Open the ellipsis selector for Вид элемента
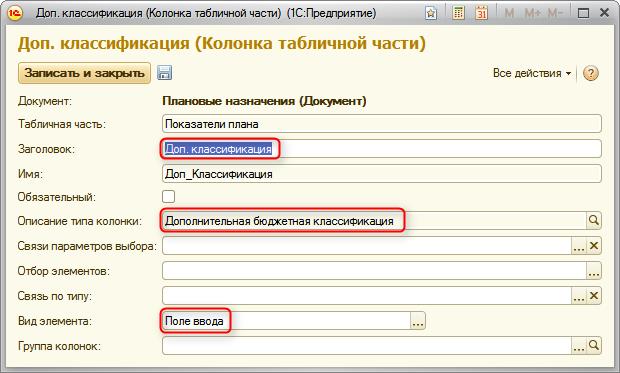 pyautogui.click(x=418, y=321)
